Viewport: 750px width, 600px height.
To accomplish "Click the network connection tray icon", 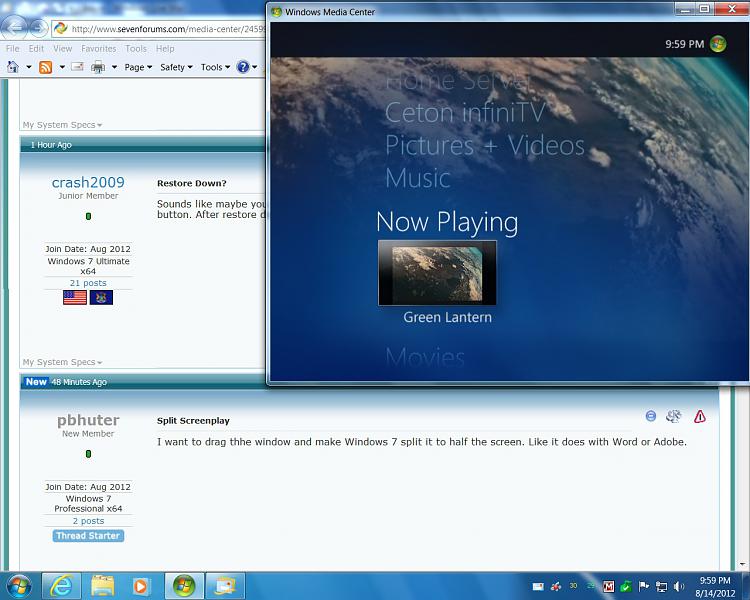I will 662,586.
